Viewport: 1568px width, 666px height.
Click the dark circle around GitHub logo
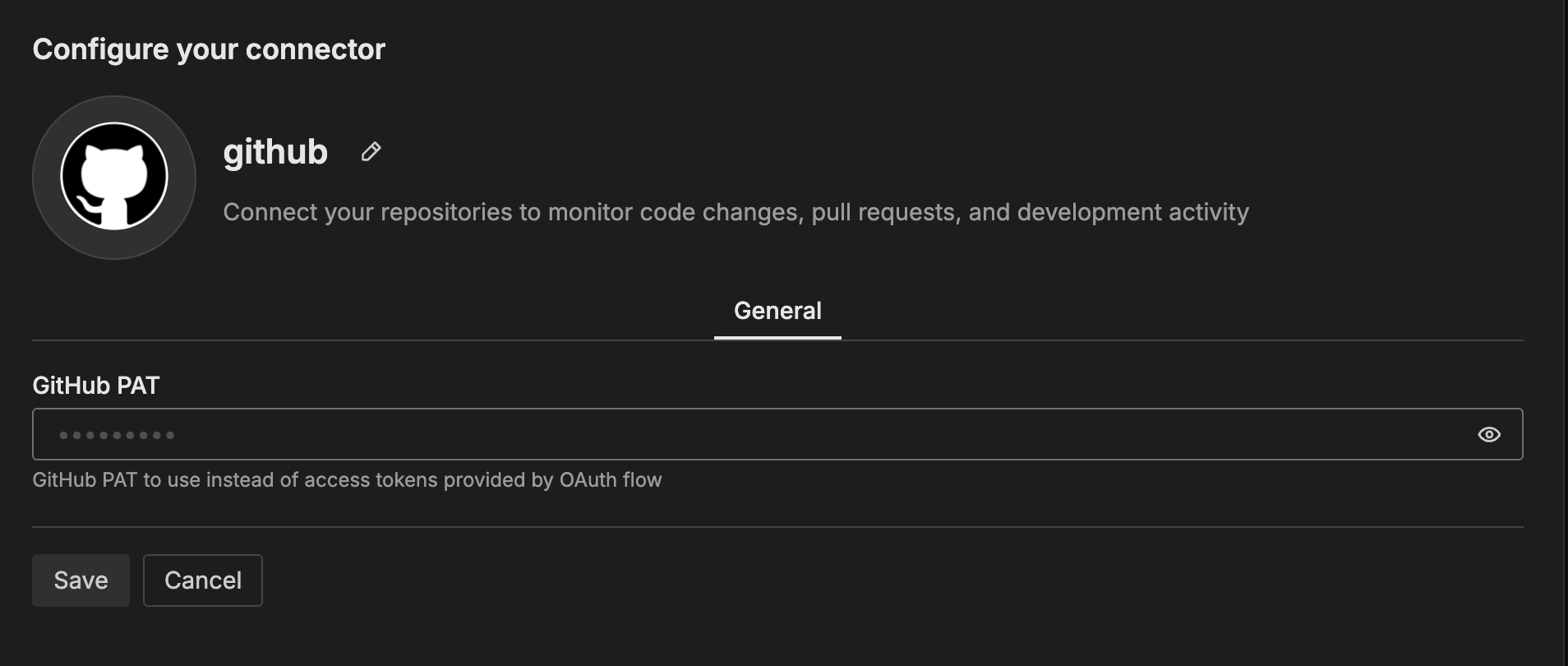click(48, 222)
